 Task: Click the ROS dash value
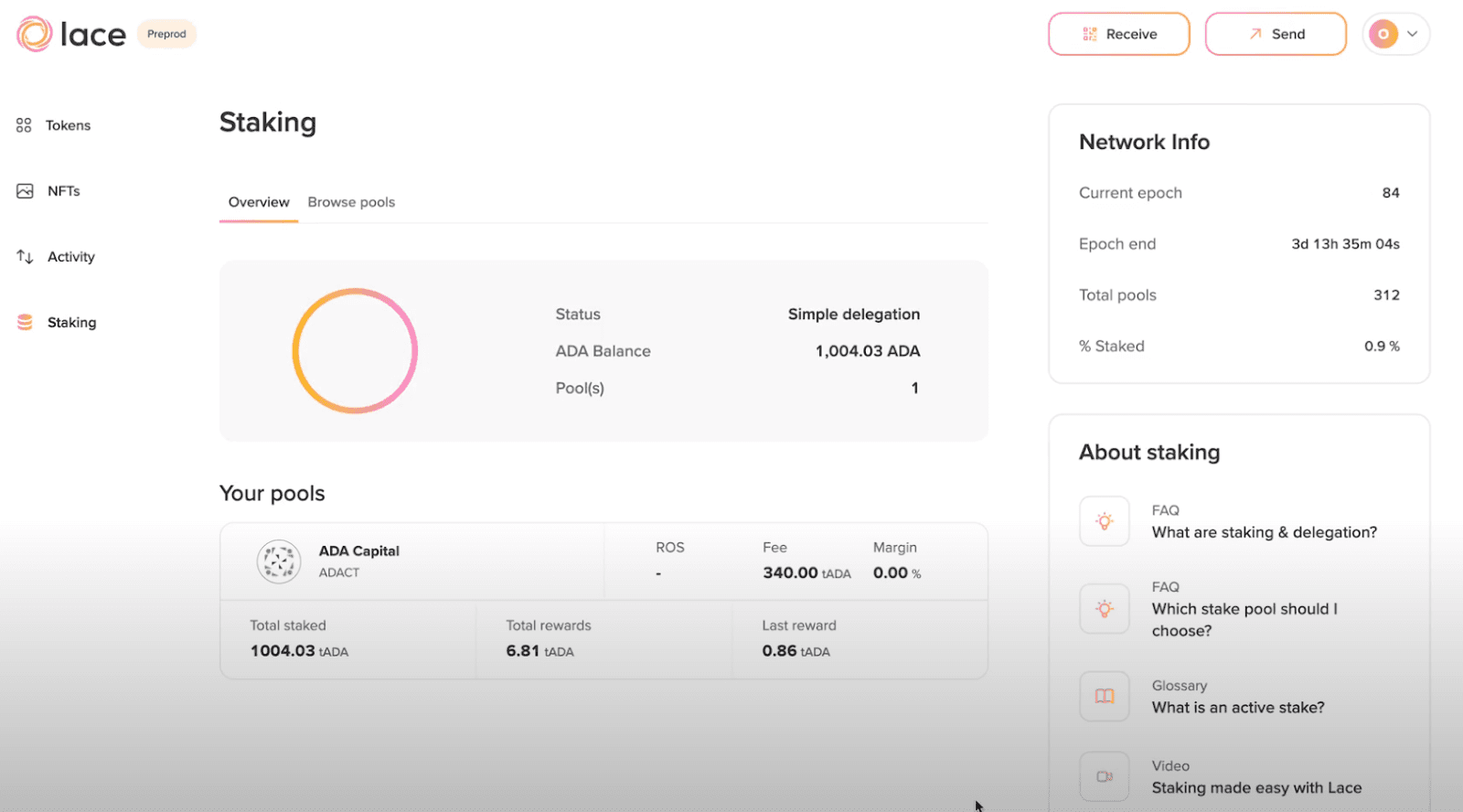[658, 573]
